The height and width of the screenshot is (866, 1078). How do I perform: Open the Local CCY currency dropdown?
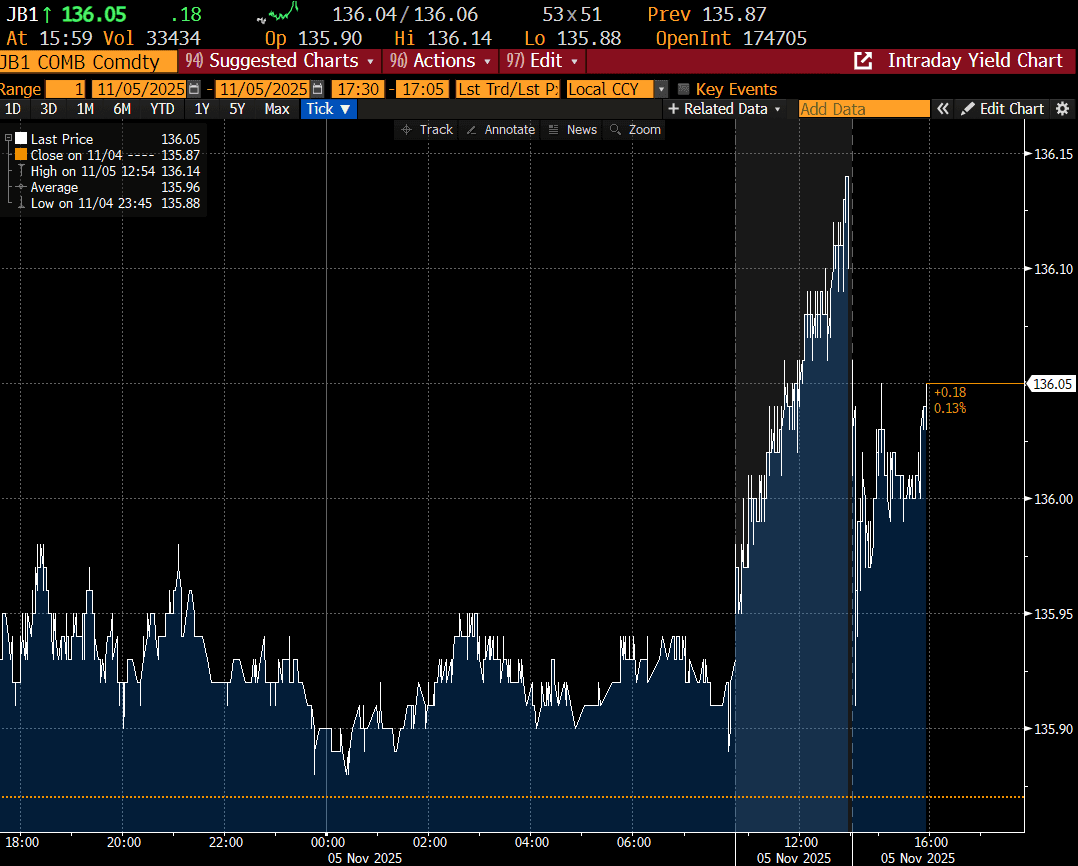click(661, 89)
